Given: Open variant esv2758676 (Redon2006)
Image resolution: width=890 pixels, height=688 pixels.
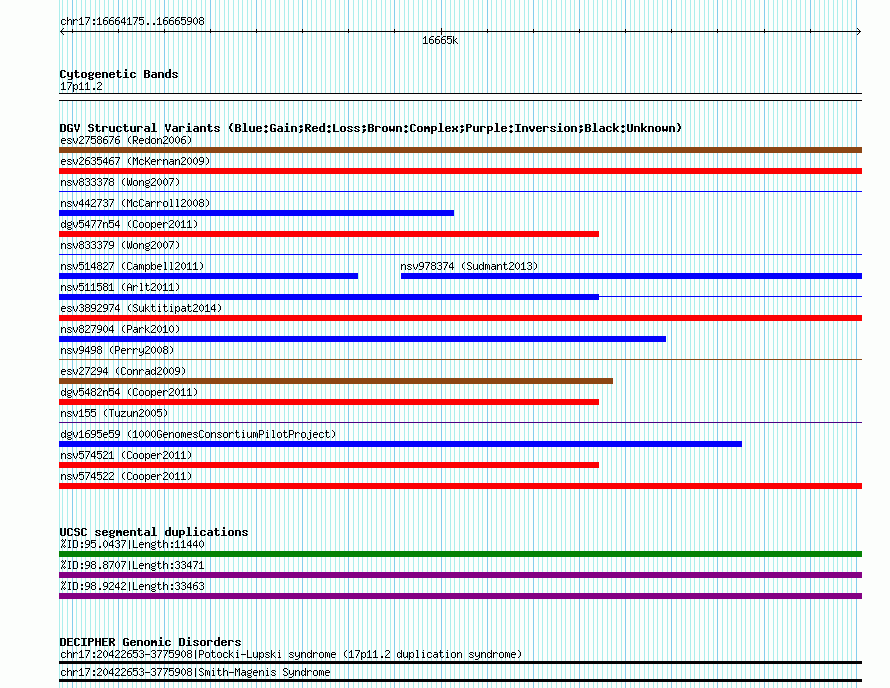Looking at the screenshot, I should (x=126, y=140).
